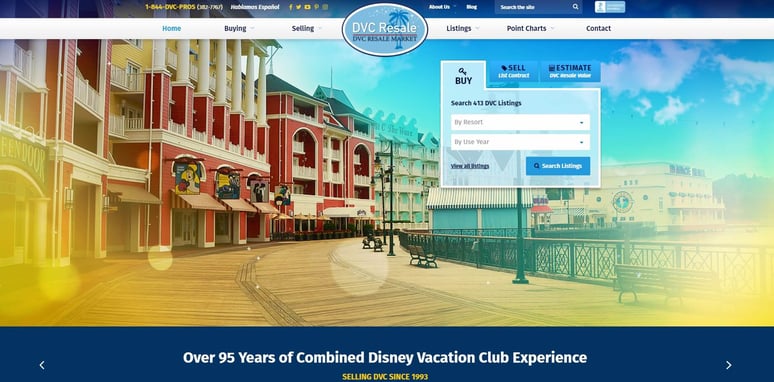Open the Blog link
The width and height of the screenshot is (774, 382).
click(x=471, y=7)
